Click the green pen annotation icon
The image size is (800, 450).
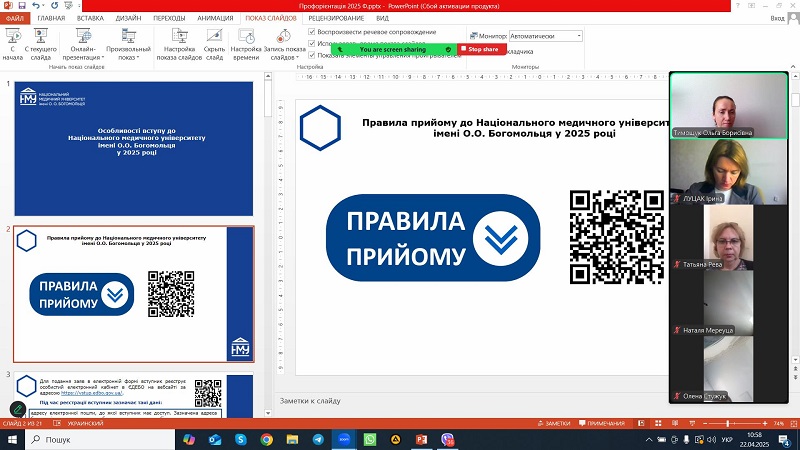(x=17, y=409)
